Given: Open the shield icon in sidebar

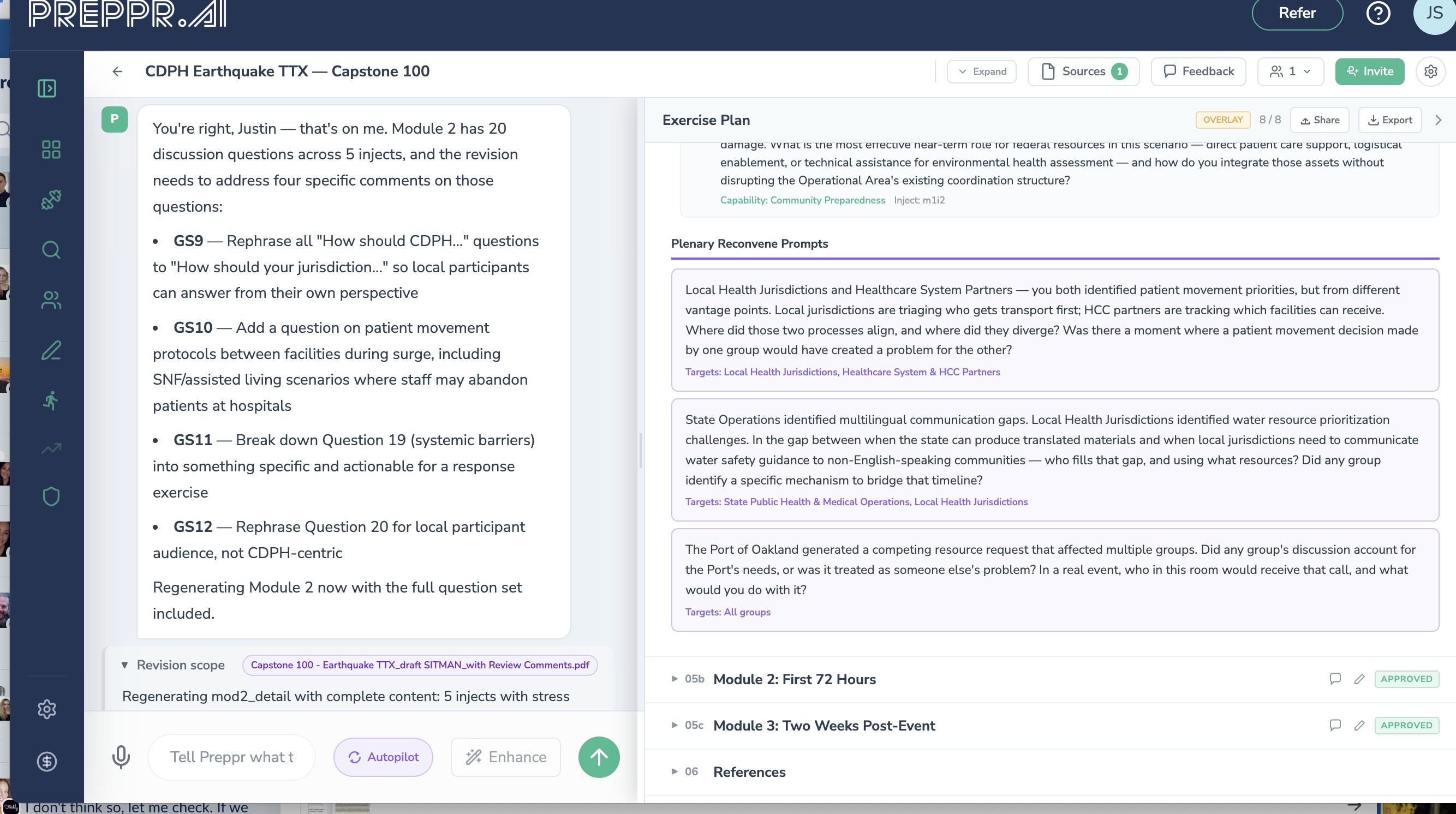Looking at the screenshot, I should tap(51, 496).
